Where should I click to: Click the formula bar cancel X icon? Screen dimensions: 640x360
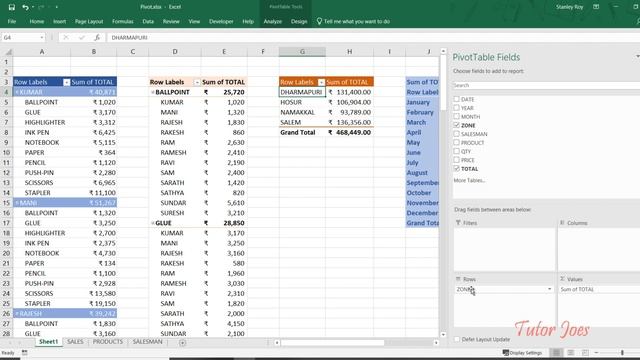click(66, 38)
